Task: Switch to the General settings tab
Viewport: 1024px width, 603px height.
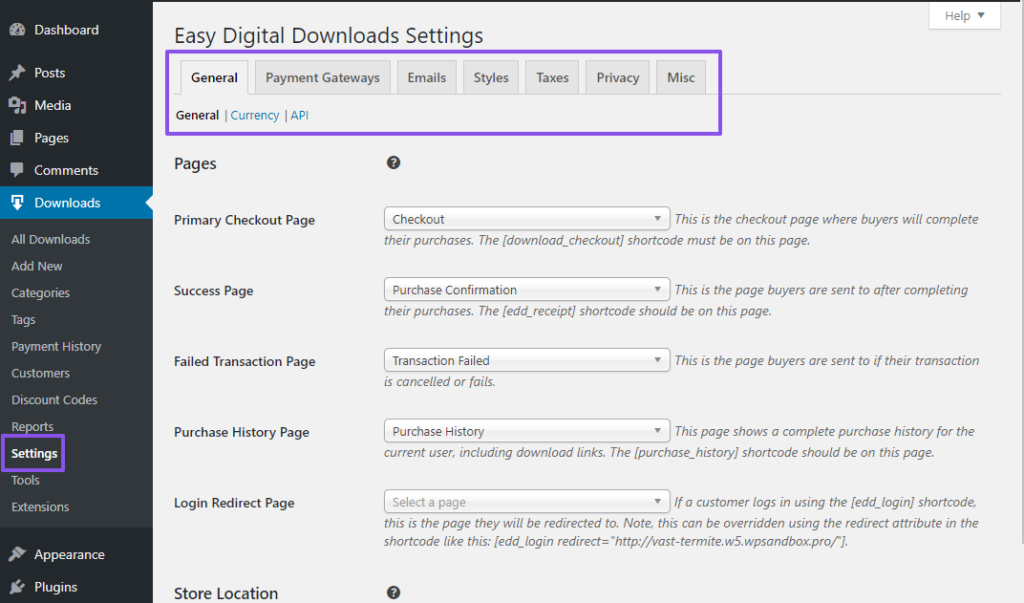Action: (214, 77)
